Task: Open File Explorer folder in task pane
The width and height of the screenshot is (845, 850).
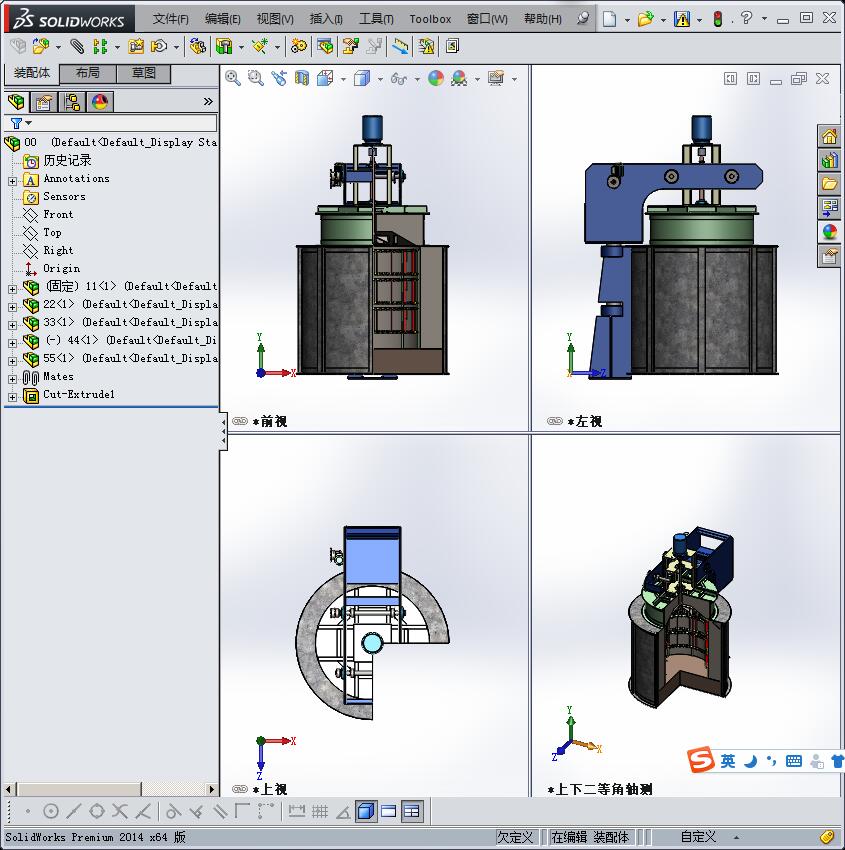Action: click(829, 183)
